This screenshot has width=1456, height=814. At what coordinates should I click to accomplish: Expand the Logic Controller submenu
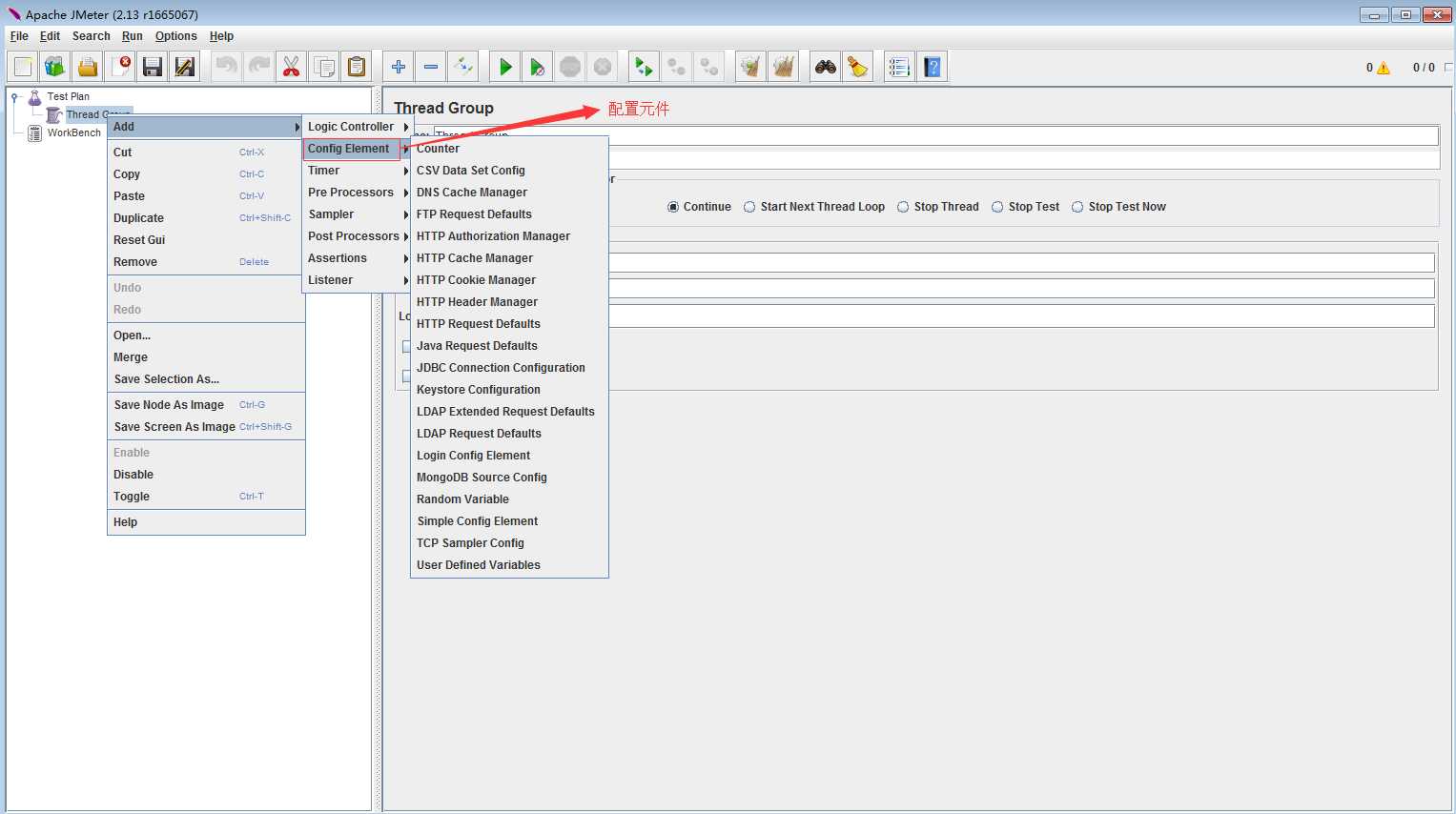coord(357,127)
